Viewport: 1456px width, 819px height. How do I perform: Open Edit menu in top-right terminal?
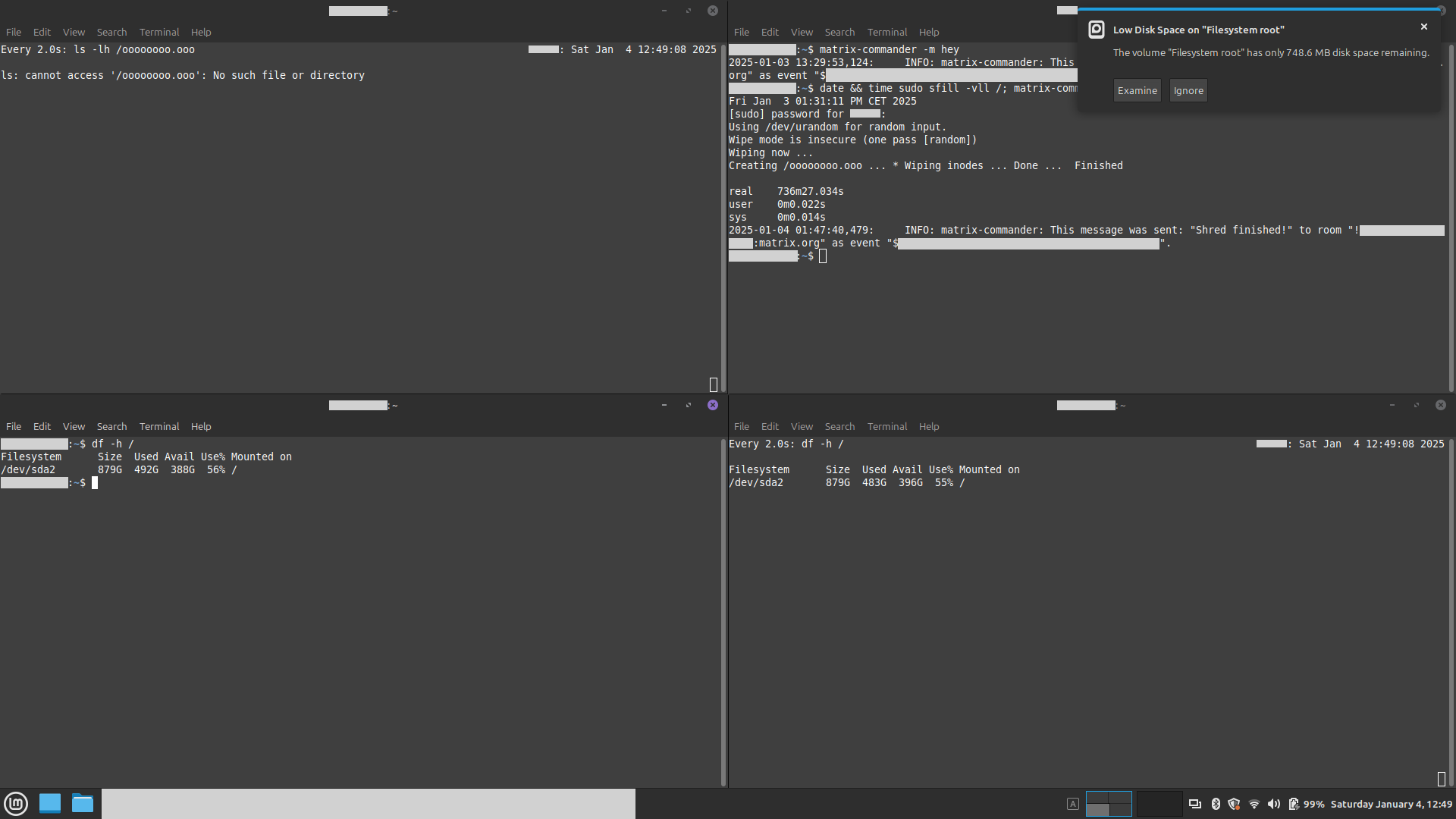(x=770, y=32)
